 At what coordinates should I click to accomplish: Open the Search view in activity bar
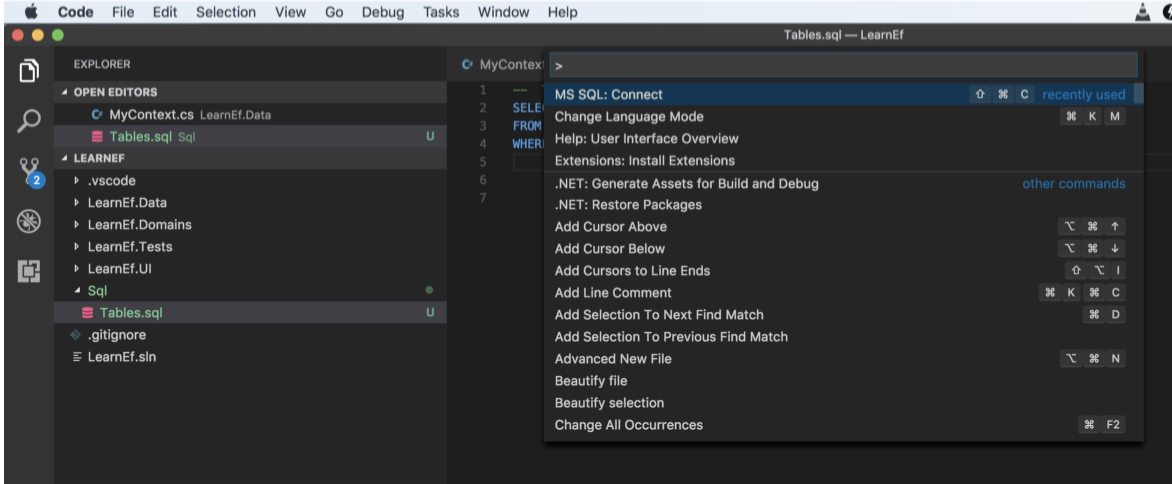pyautogui.click(x=28, y=121)
